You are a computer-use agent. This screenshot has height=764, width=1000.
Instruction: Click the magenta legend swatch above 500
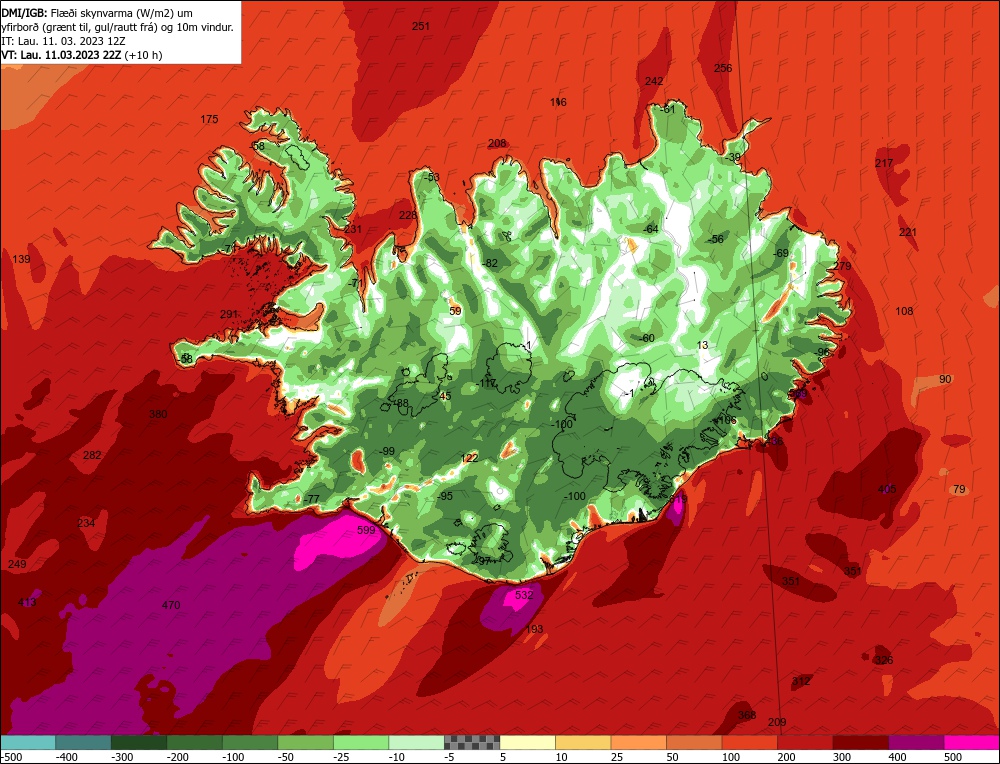click(x=972, y=742)
